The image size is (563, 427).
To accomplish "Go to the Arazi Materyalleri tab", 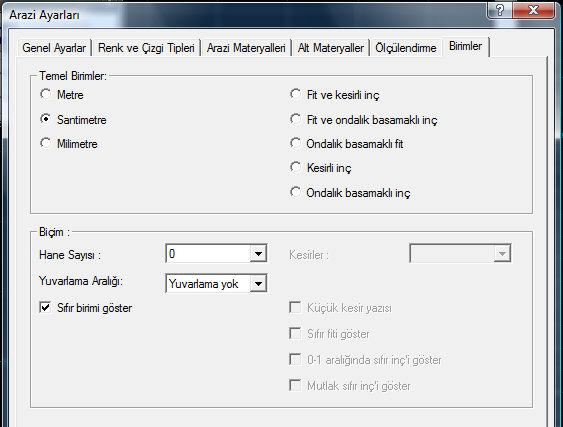I will pyautogui.click(x=246, y=48).
